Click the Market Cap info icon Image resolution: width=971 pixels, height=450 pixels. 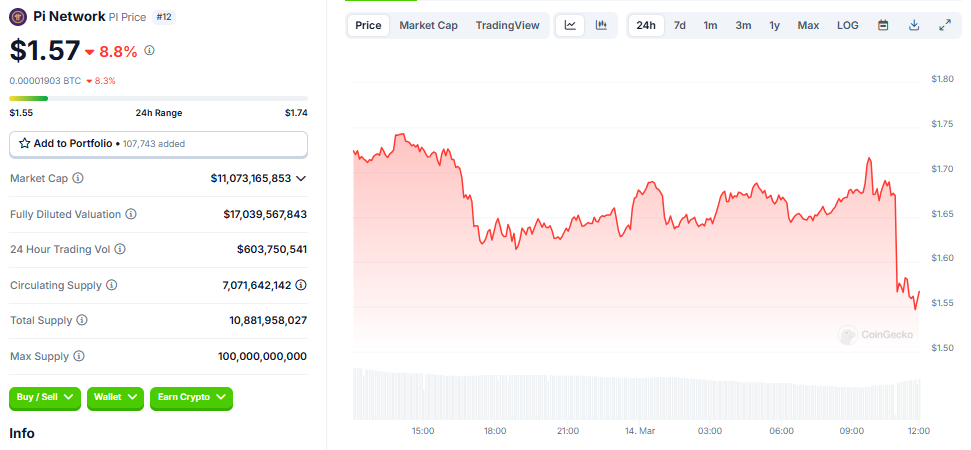[78, 178]
